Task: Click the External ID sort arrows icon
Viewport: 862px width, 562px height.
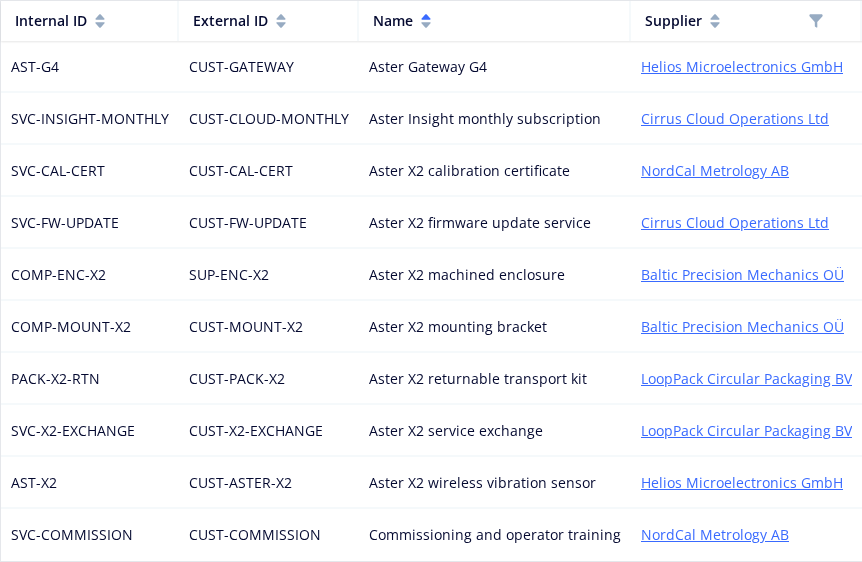Action: click(x=281, y=21)
